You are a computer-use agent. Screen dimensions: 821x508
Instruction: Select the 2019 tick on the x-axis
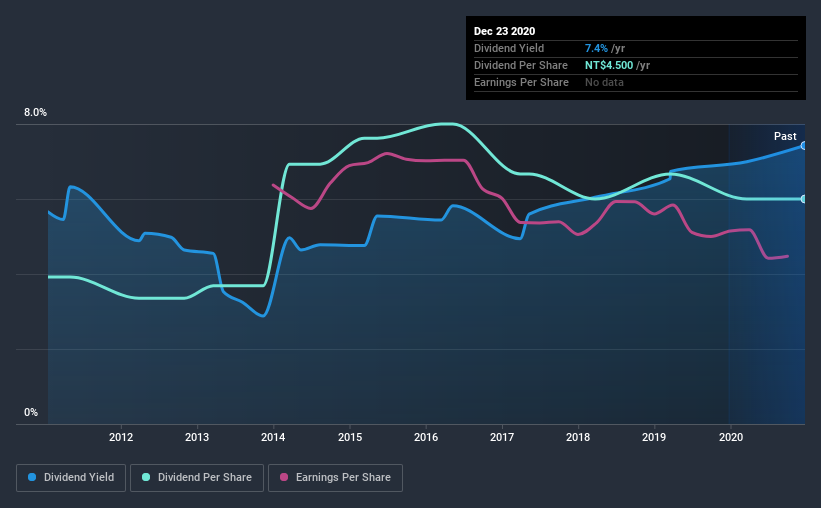click(654, 437)
